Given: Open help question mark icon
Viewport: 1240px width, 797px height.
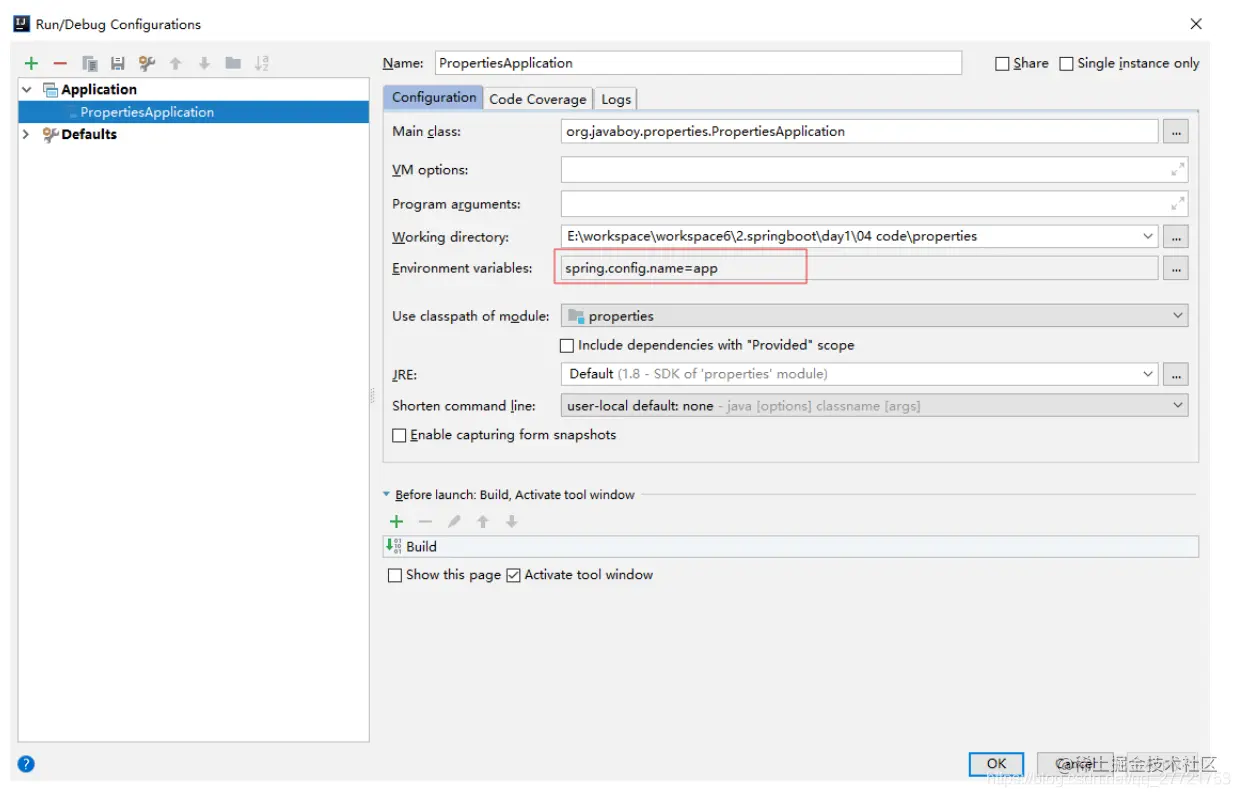Looking at the screenshot, I should [26, 764].
